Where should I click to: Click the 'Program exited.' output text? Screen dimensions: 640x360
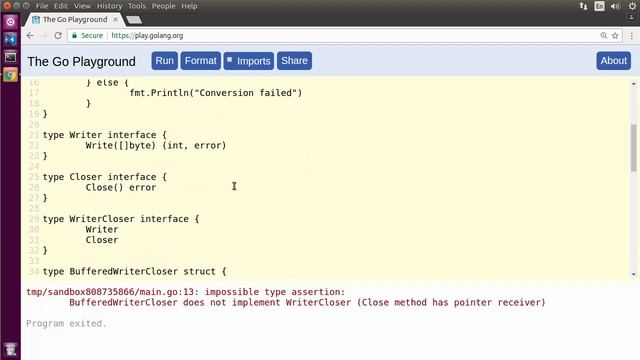tap(67, 324)
